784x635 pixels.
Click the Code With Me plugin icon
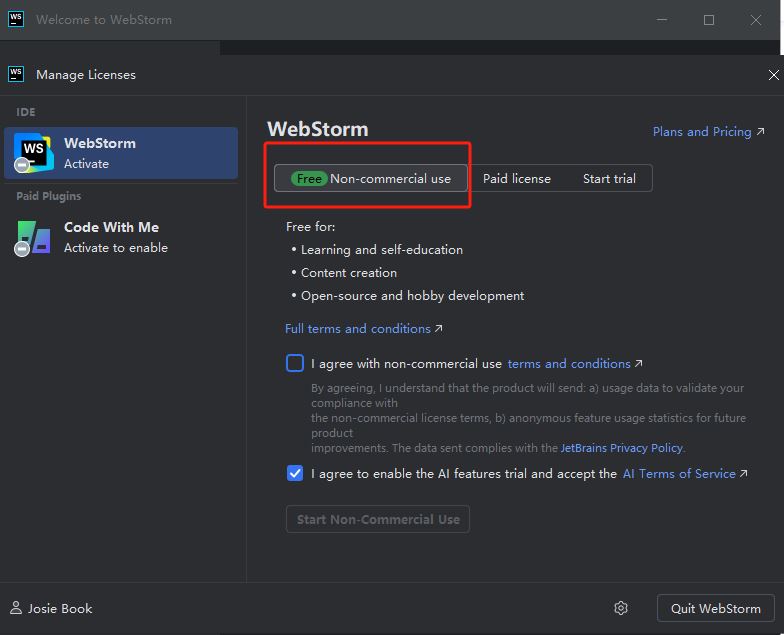click(33, 238)
